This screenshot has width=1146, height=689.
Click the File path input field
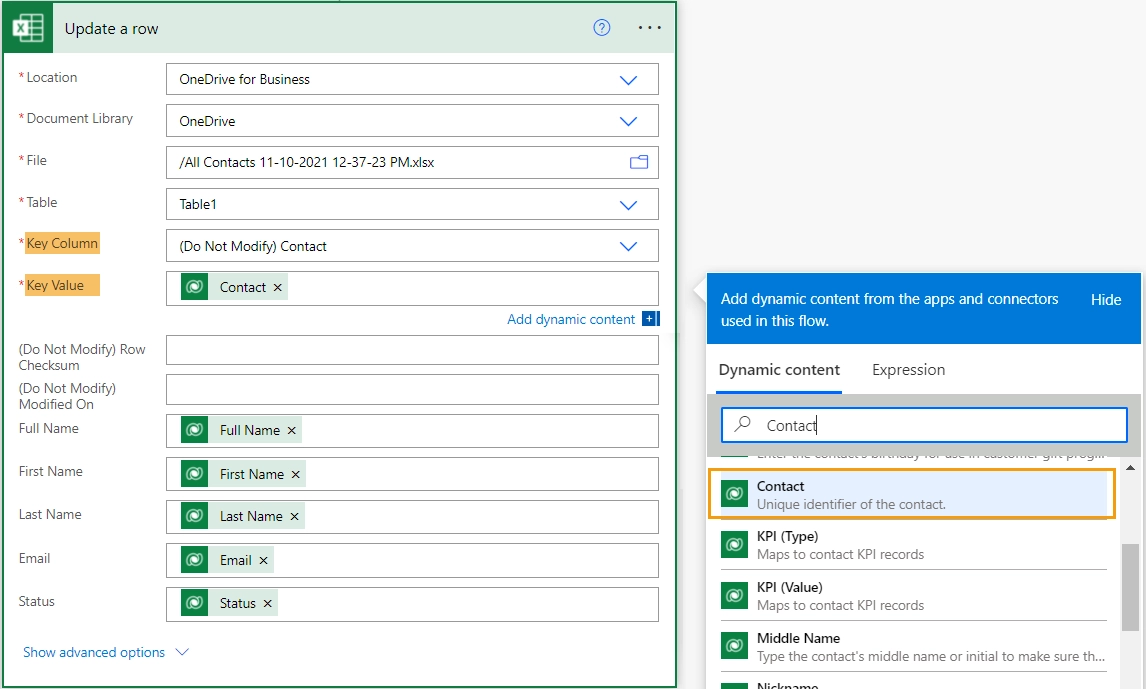point(412,162)
